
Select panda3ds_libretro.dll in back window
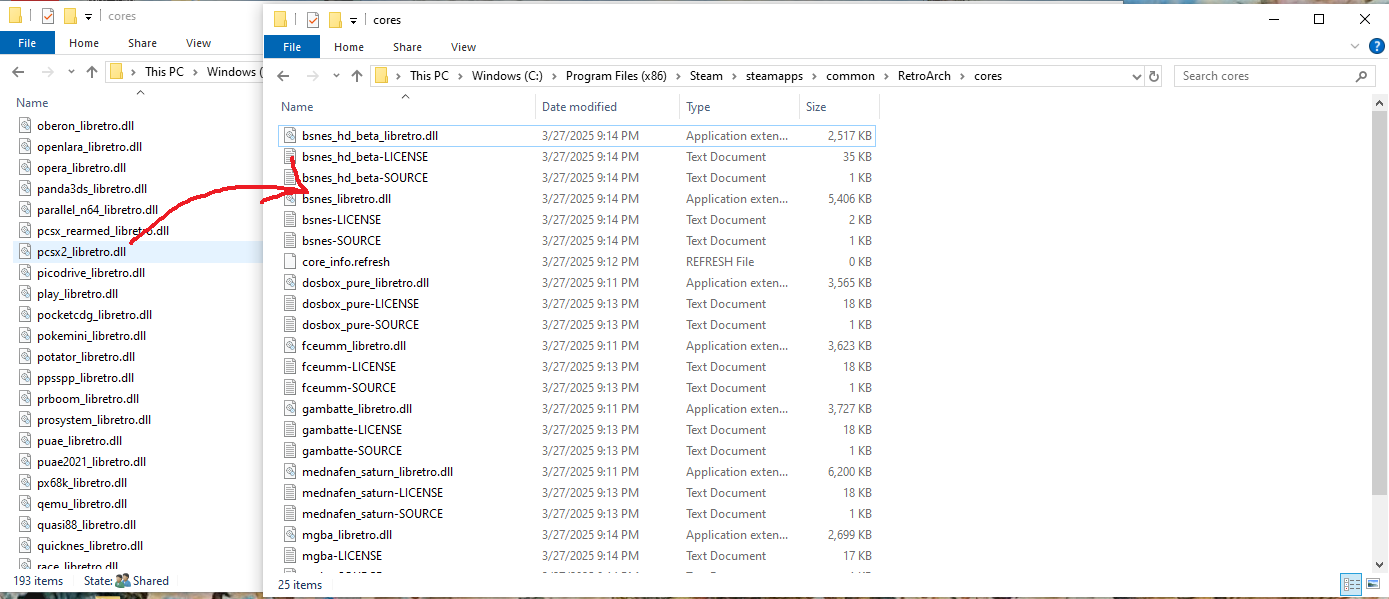pos(92,189)
